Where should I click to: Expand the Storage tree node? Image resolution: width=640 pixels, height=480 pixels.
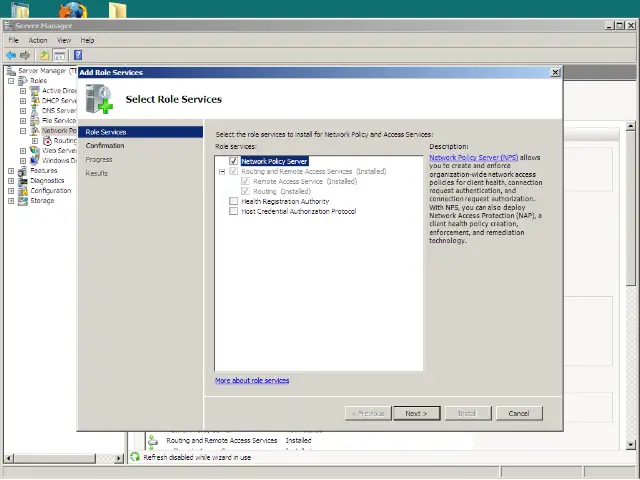pos(11,201)
